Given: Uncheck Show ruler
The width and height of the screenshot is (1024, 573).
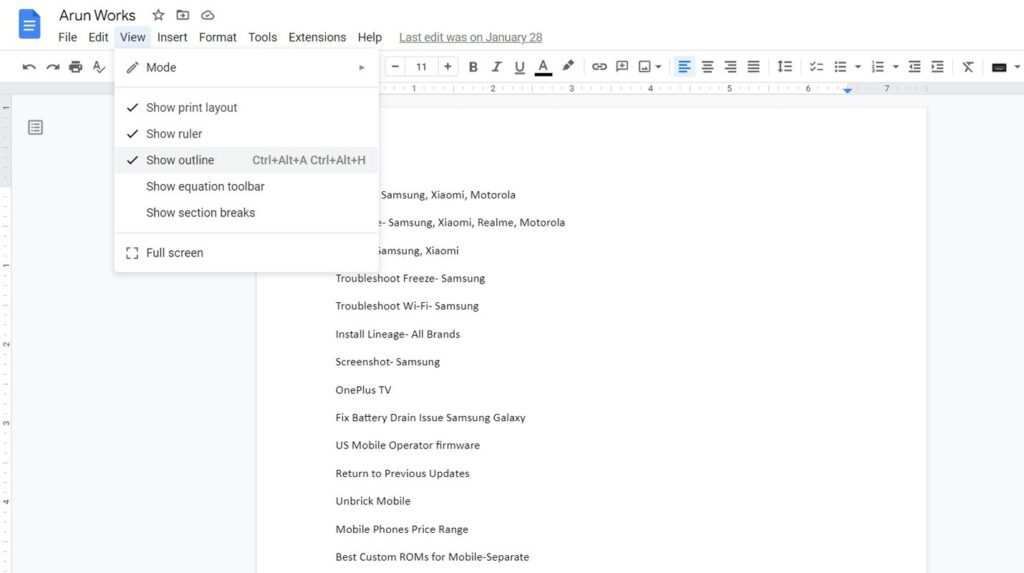Looking at the screenshot, I should [x=246, y=133].
